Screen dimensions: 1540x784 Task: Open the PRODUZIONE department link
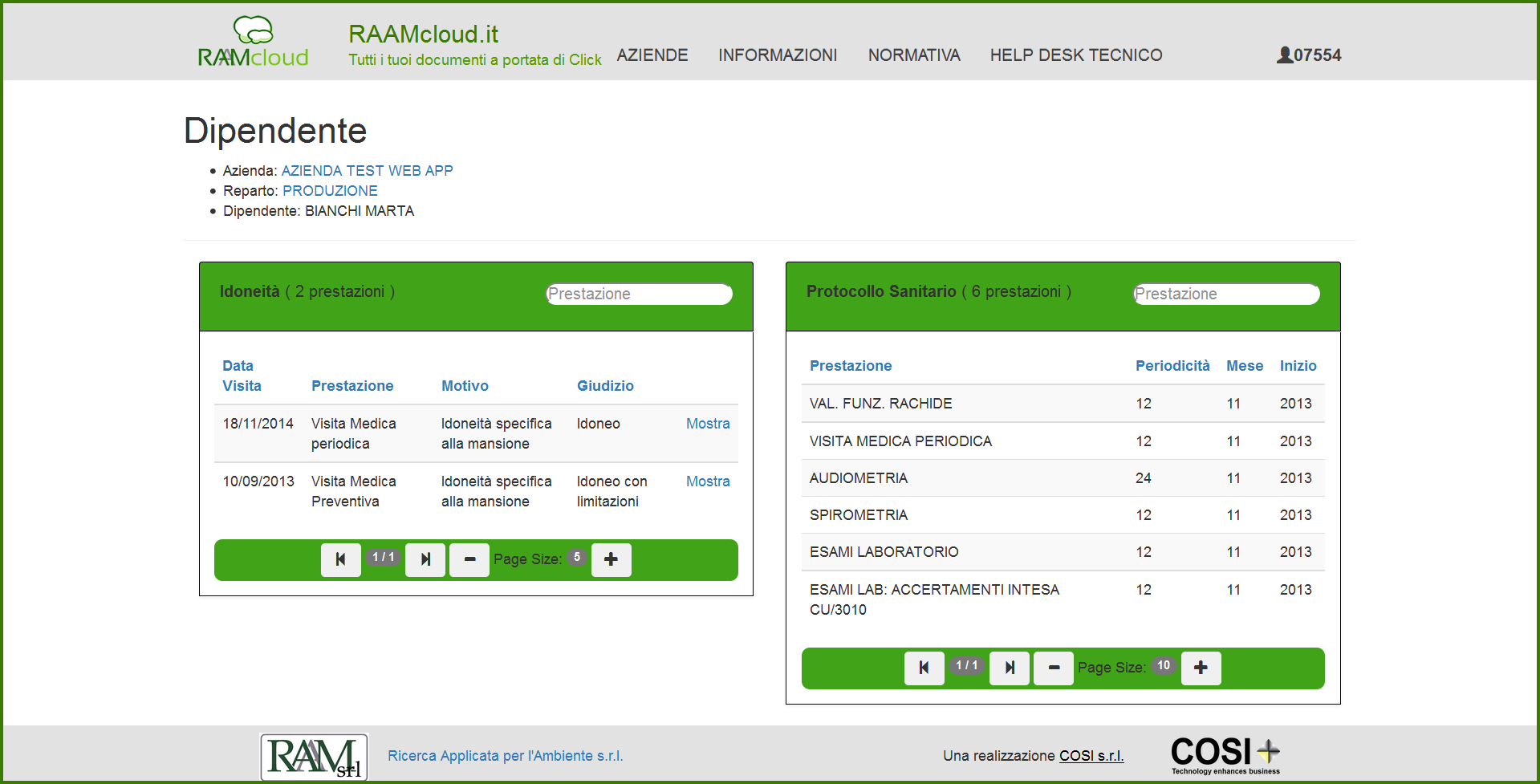tap(330, 191)
